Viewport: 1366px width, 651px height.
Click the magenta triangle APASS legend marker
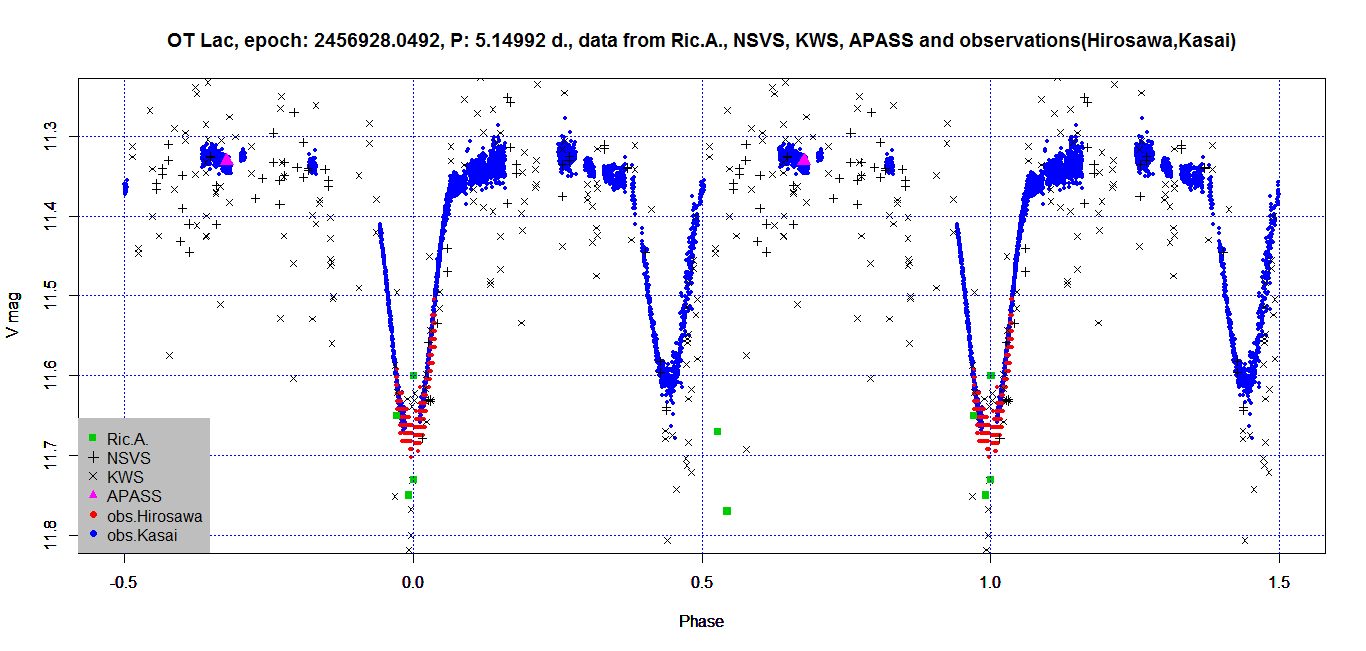click(92, 496)
